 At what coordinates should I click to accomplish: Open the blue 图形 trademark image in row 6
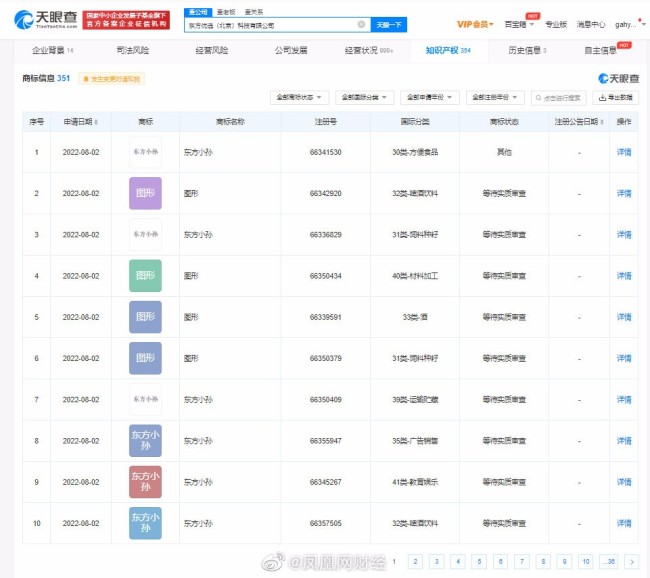tap(146, 358)
